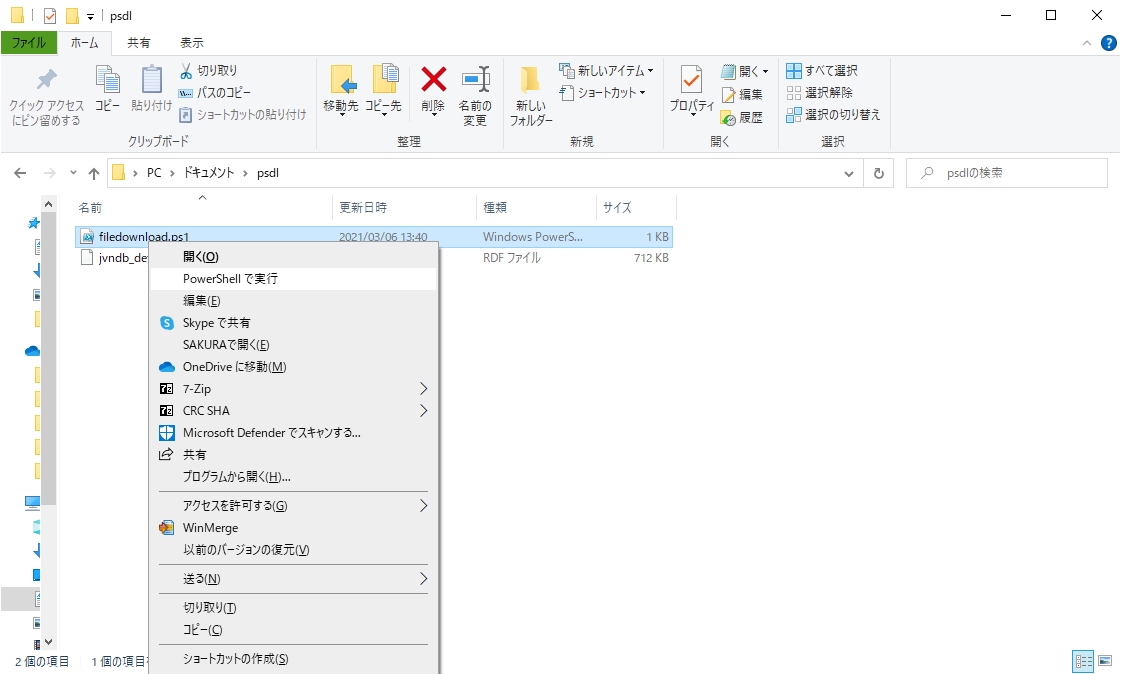Image resolution: width=1121 pixels, height=674 pixels.
Task: Choose Copy (コピー) in the context menu
Action: pos(293,630)
